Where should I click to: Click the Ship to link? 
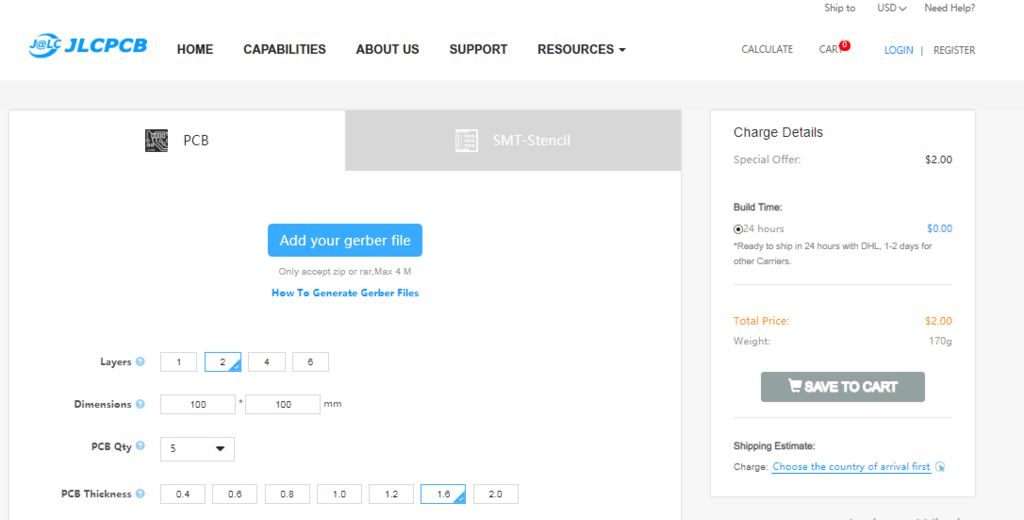(x=839, y=8)
